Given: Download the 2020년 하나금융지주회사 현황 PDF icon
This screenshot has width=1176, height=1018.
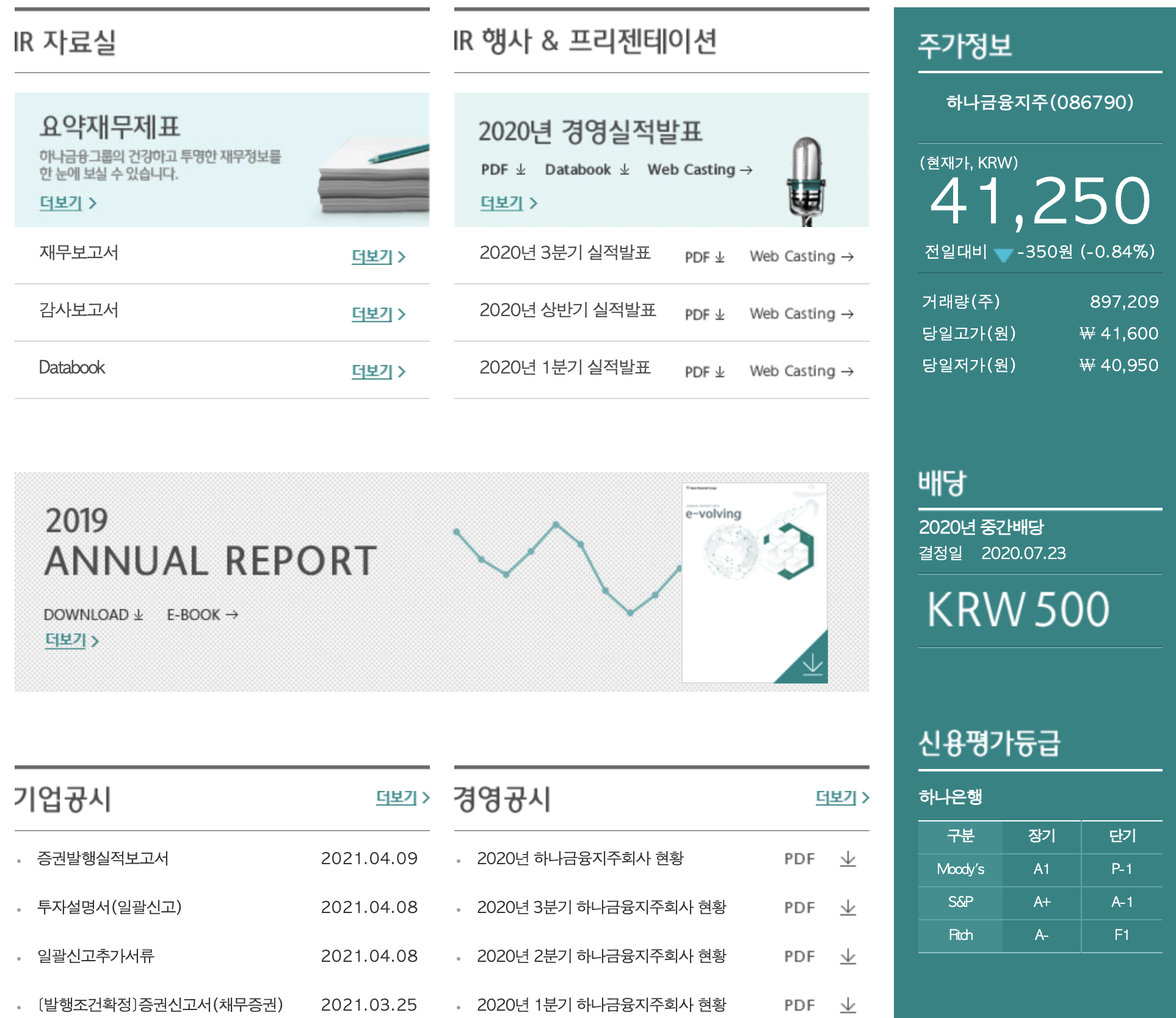Looking at the screenshot, I should tap(848, 859).
